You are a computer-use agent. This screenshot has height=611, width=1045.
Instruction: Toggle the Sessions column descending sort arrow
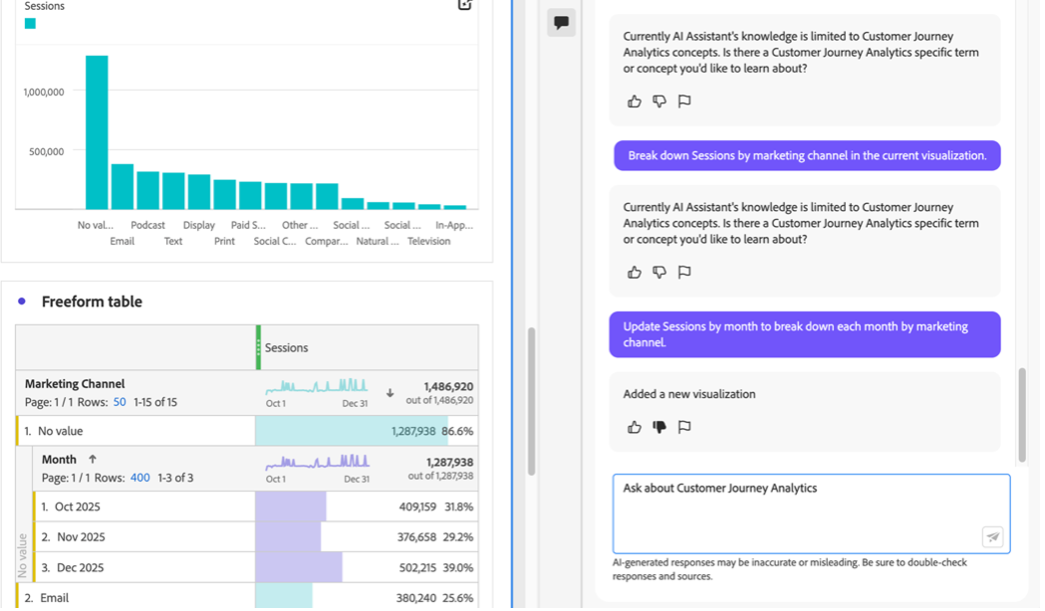click(390, 392)
